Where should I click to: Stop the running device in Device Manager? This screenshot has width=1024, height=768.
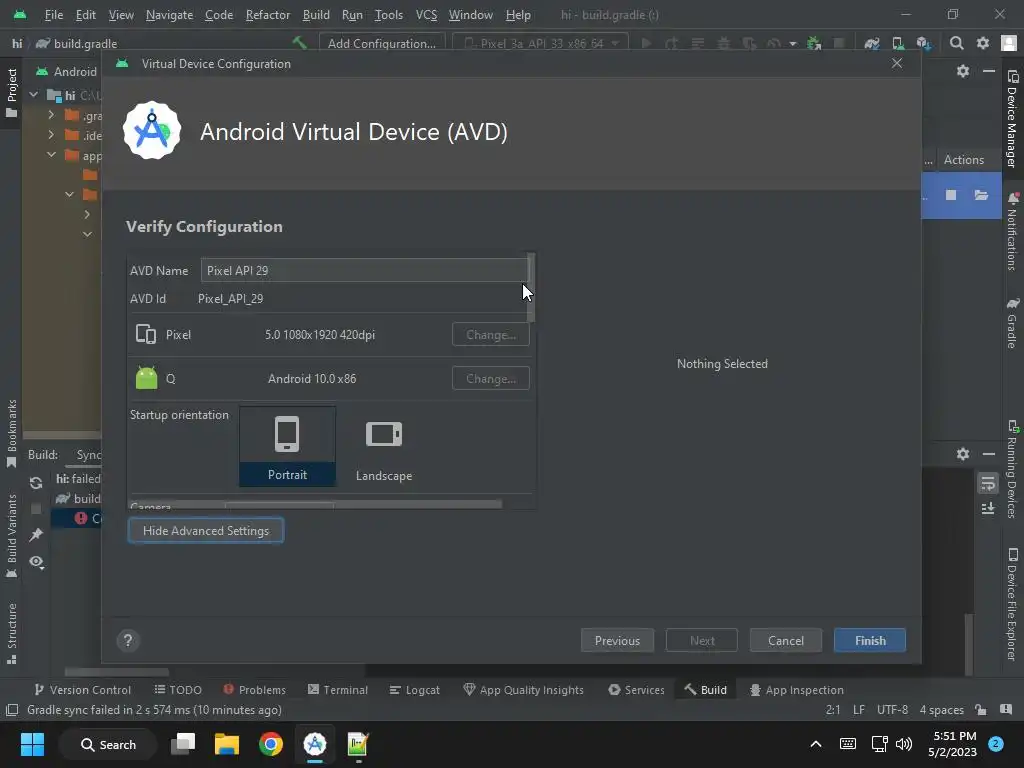click(951, 195)
